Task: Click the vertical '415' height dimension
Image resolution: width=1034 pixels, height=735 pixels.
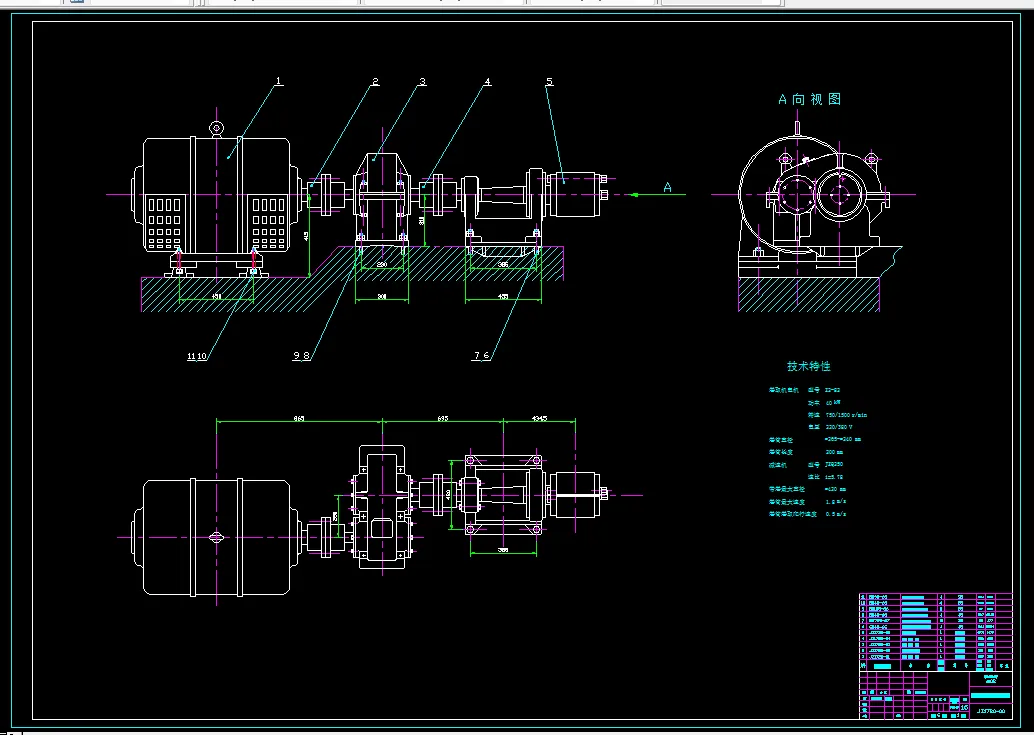Action: tap(306, 237)
